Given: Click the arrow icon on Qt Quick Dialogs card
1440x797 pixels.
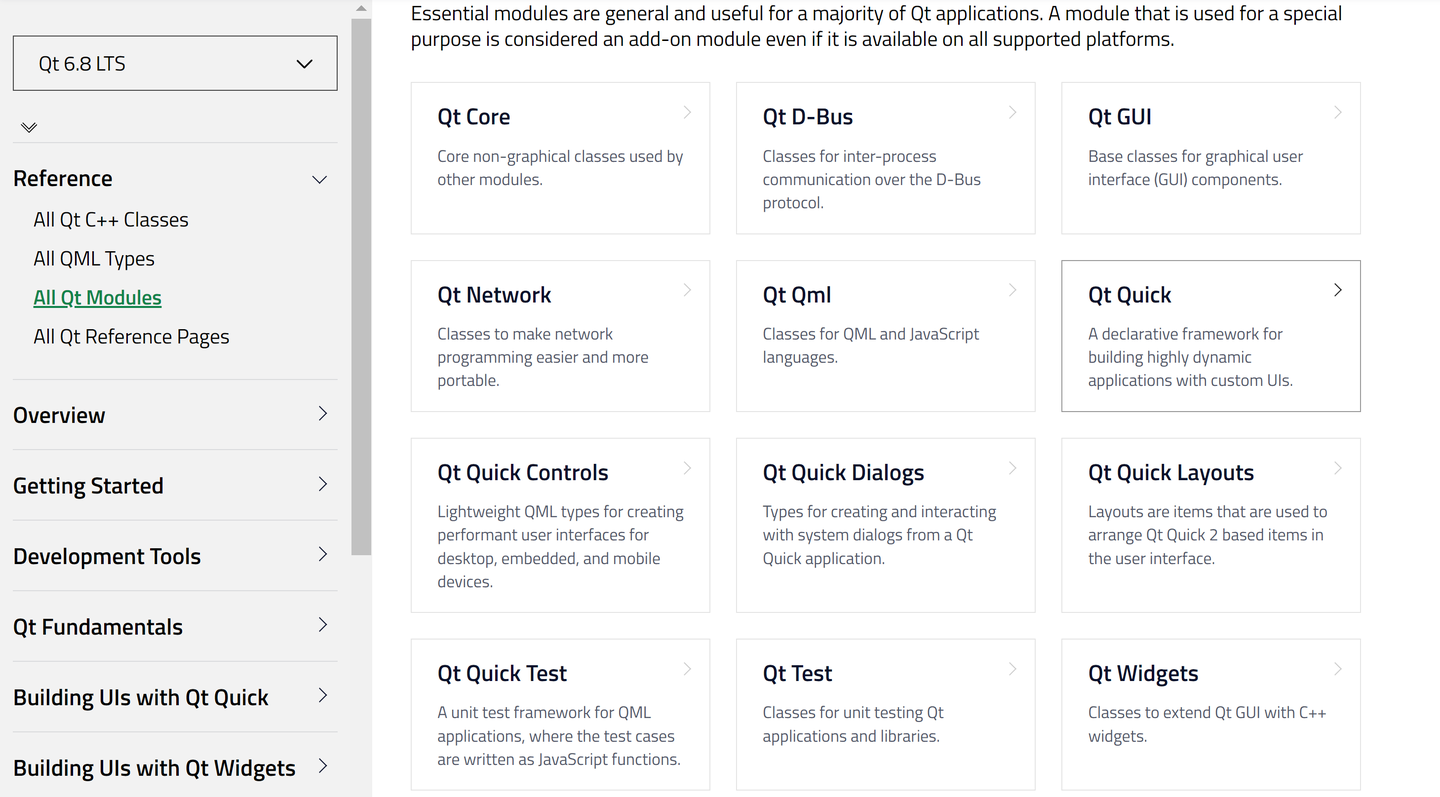Looking at the screenshot, I should 1012,469.
